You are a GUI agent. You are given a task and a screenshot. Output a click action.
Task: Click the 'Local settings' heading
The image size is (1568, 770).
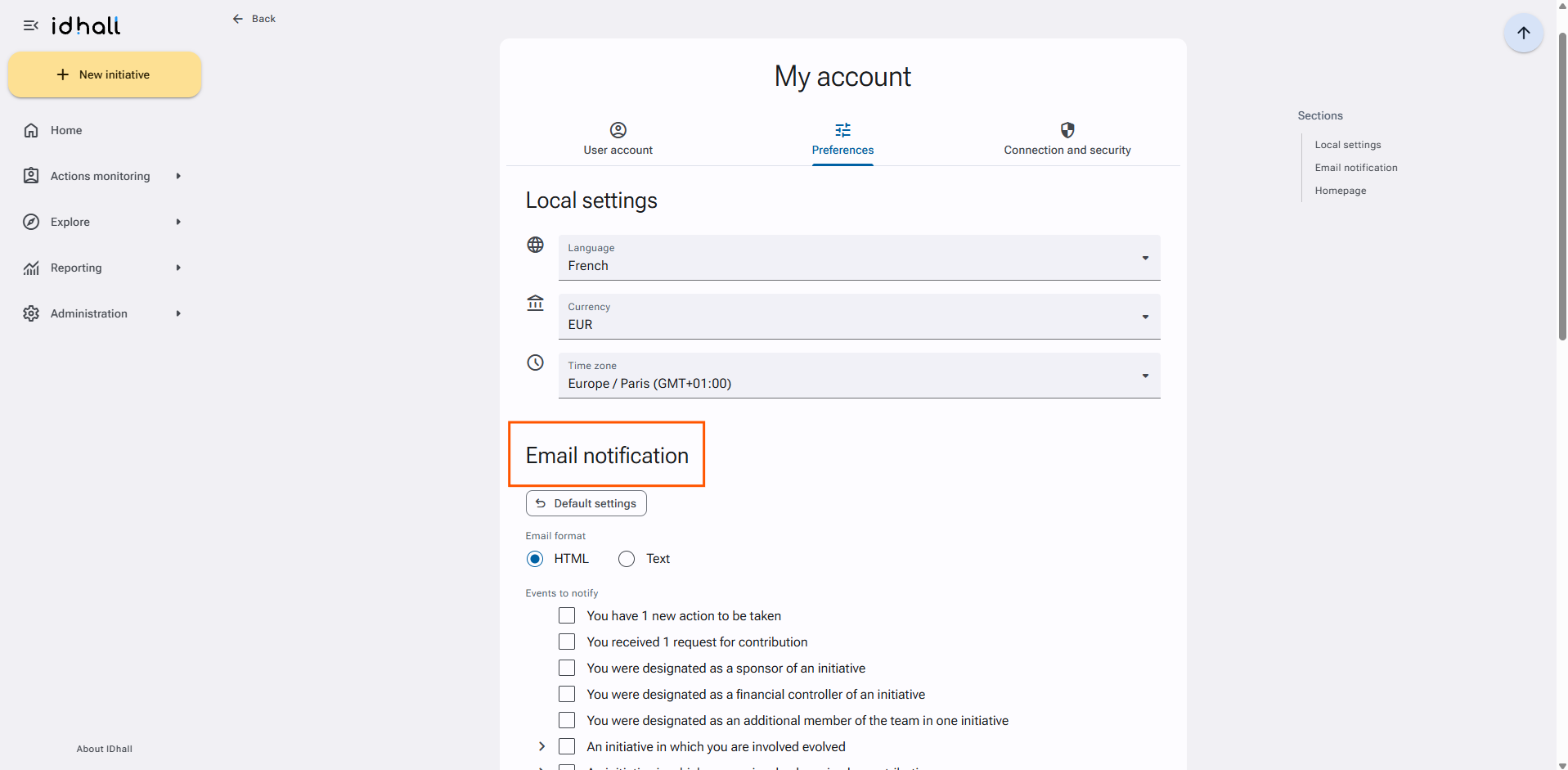[x=591, y=200]
